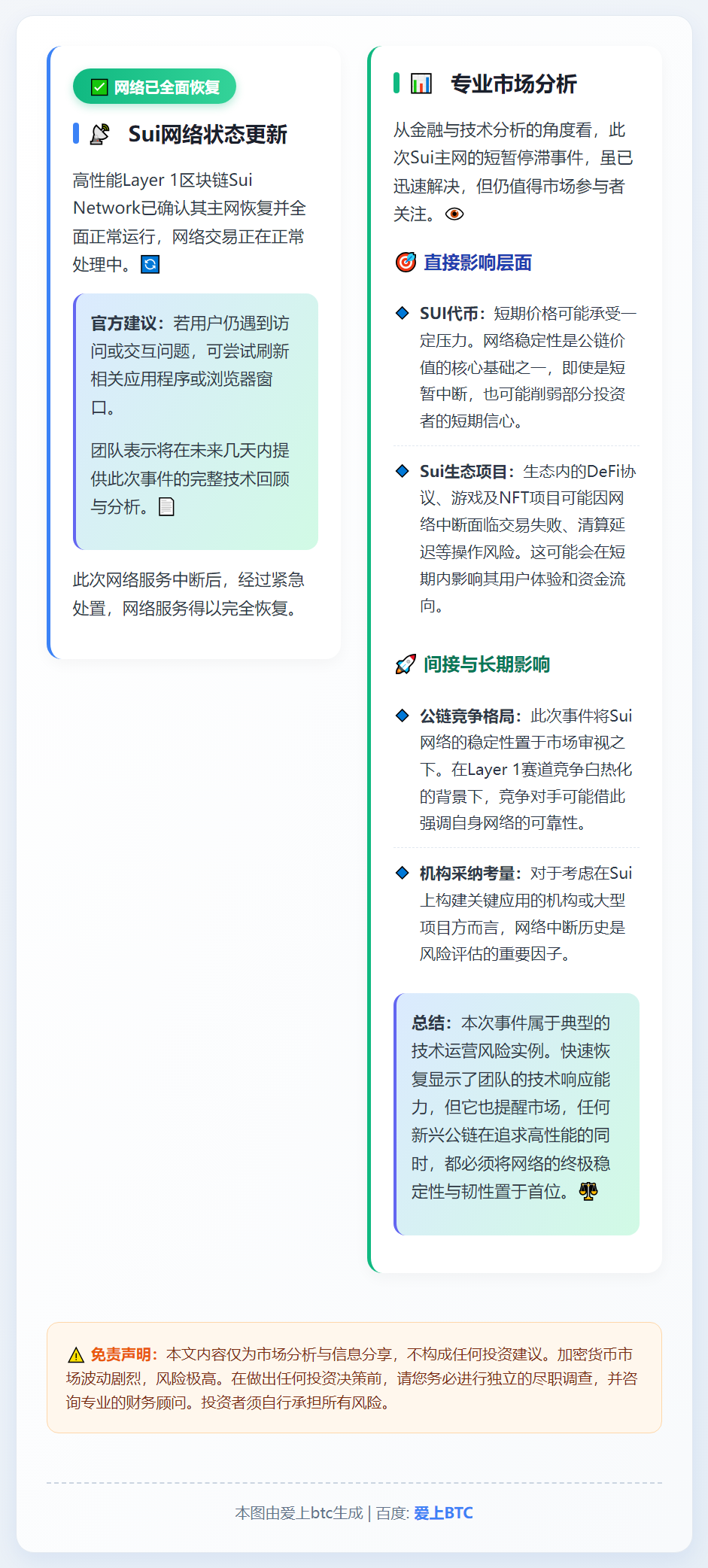The image size is (708, 1568).
Task: Click the eye icon after '关注。'
Action: pyautogui.click(x=454, y=214)
